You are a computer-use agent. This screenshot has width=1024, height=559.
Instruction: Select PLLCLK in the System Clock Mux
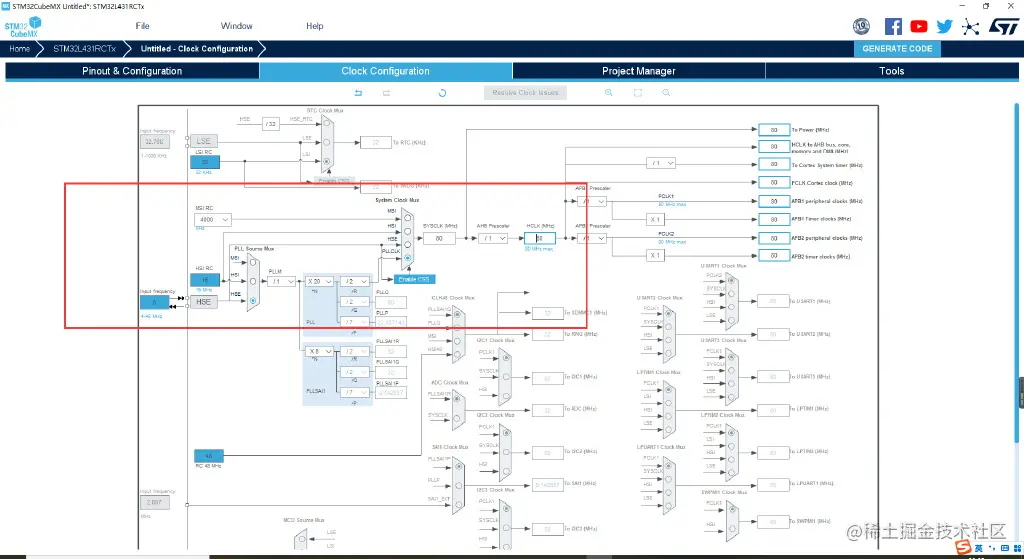pos(408,259)
